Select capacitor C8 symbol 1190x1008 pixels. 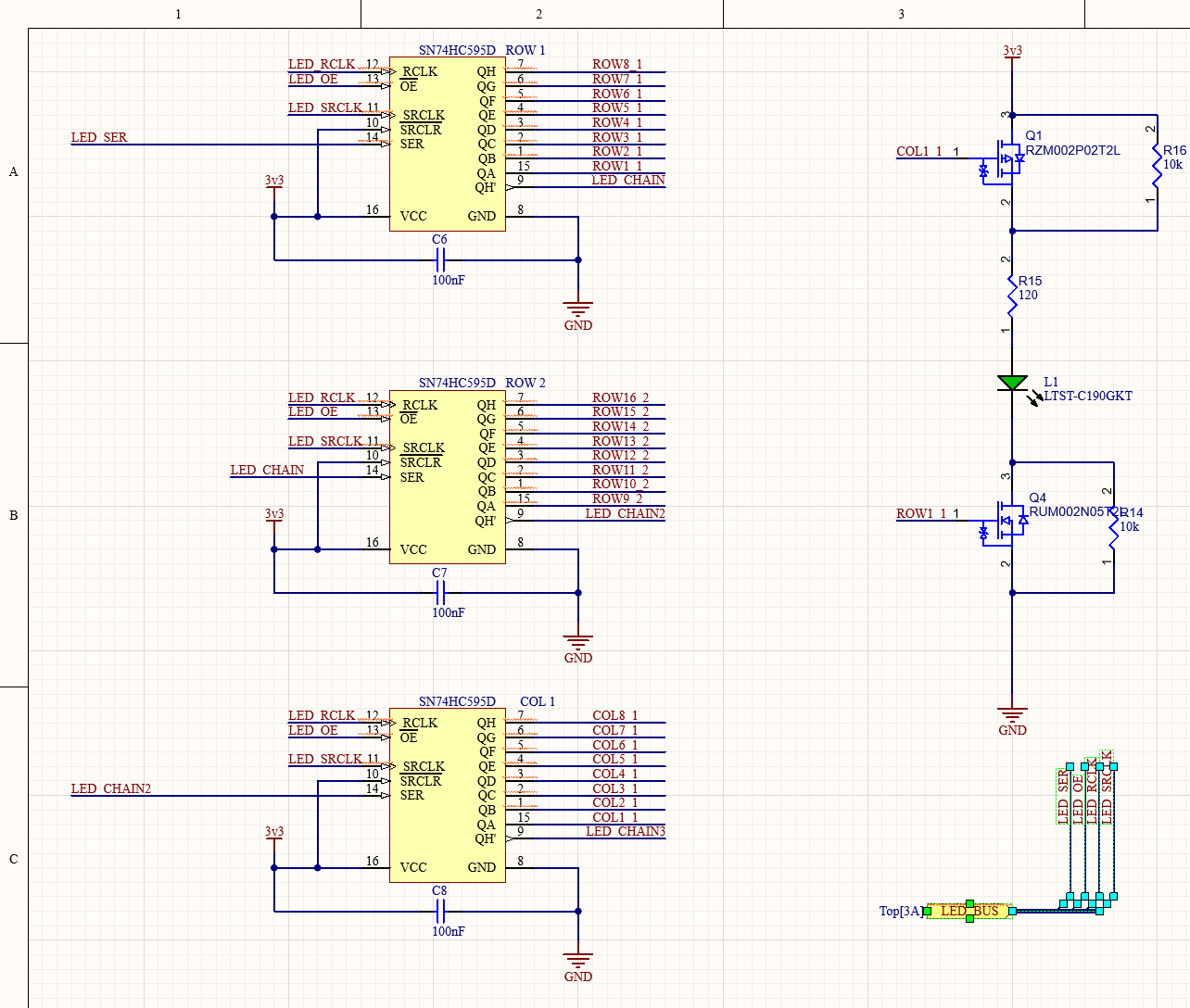coord(441,912)
